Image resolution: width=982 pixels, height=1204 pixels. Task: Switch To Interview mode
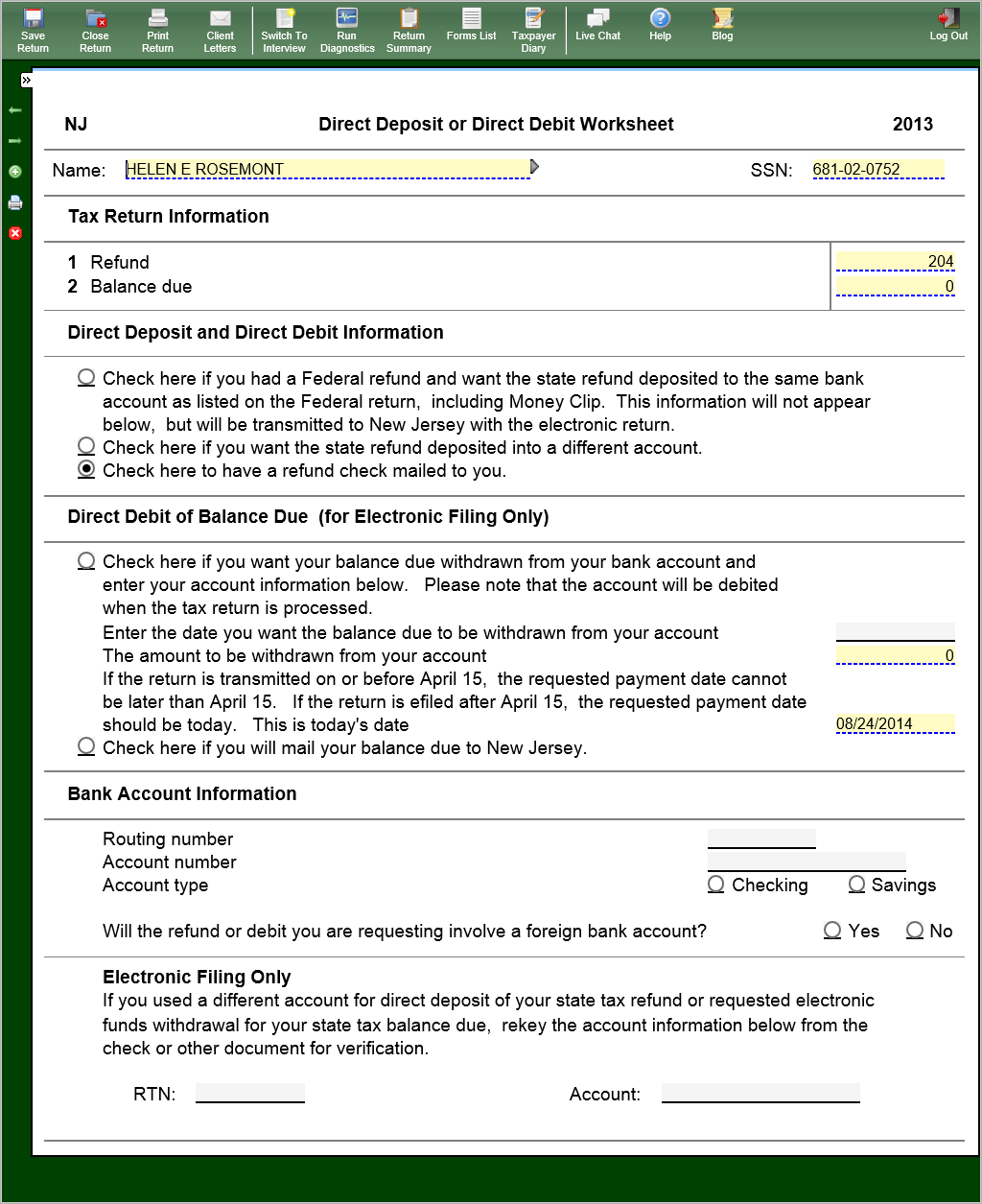pyautogui.click(x=284, y=30)
